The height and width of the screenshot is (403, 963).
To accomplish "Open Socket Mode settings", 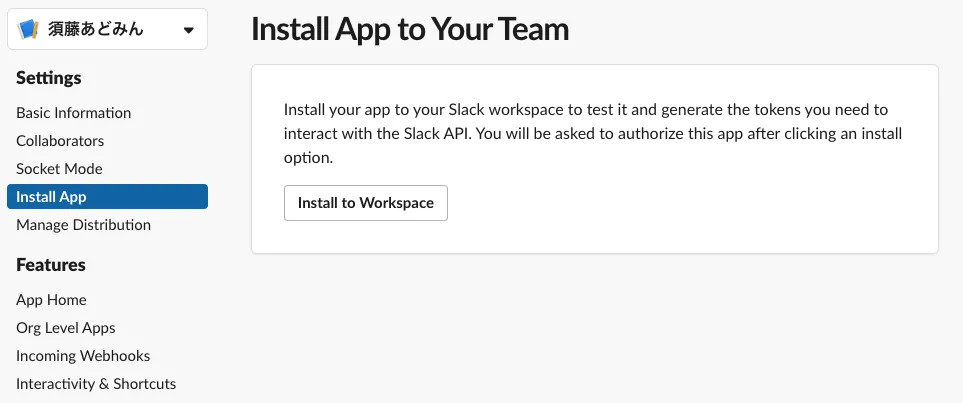I will 59,169.
